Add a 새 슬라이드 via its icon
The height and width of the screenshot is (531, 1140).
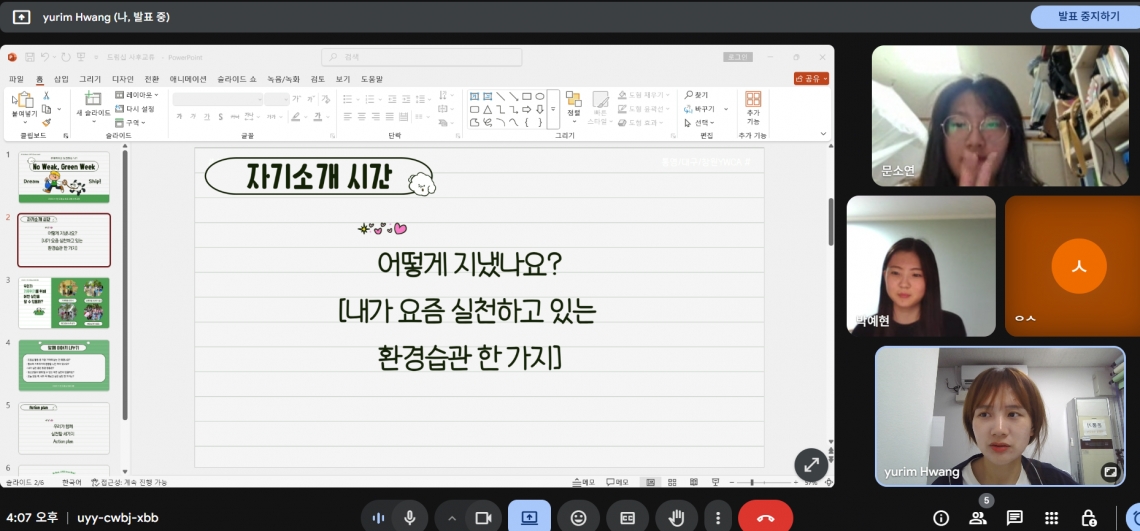click(x=93, y=99)
